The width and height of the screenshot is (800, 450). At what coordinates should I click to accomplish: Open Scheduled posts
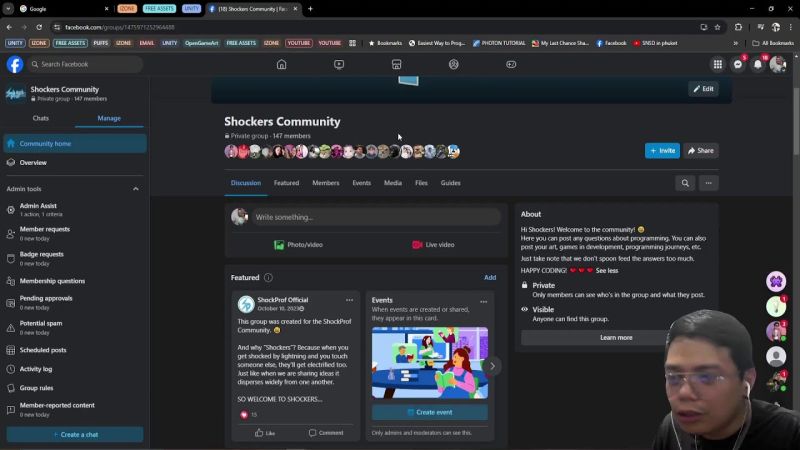(75, 351)
